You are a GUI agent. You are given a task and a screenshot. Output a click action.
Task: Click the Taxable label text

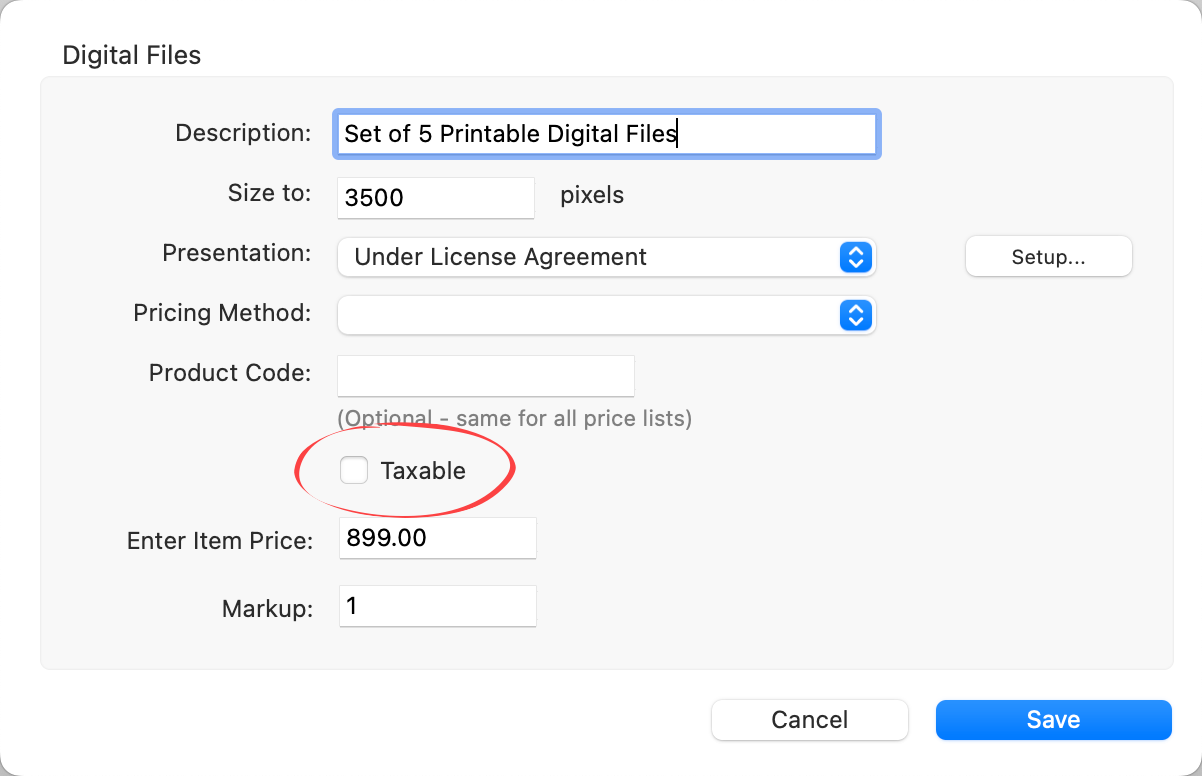click(423, 471)
